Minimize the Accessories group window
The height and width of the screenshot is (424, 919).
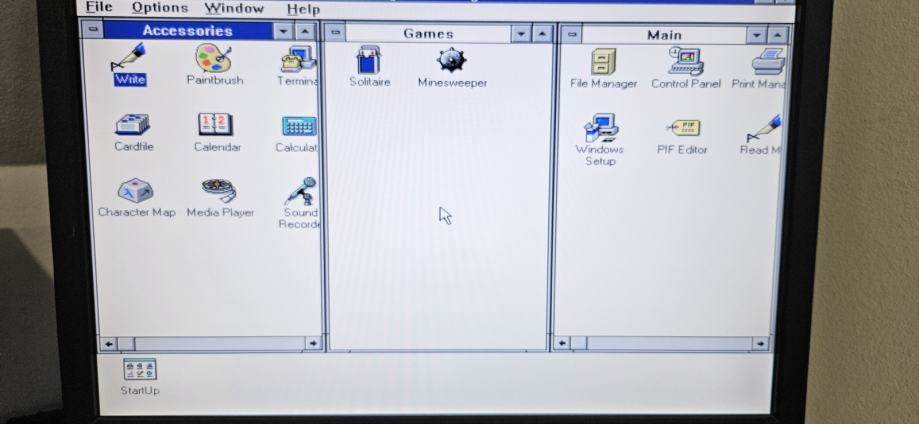click(284, 32)
